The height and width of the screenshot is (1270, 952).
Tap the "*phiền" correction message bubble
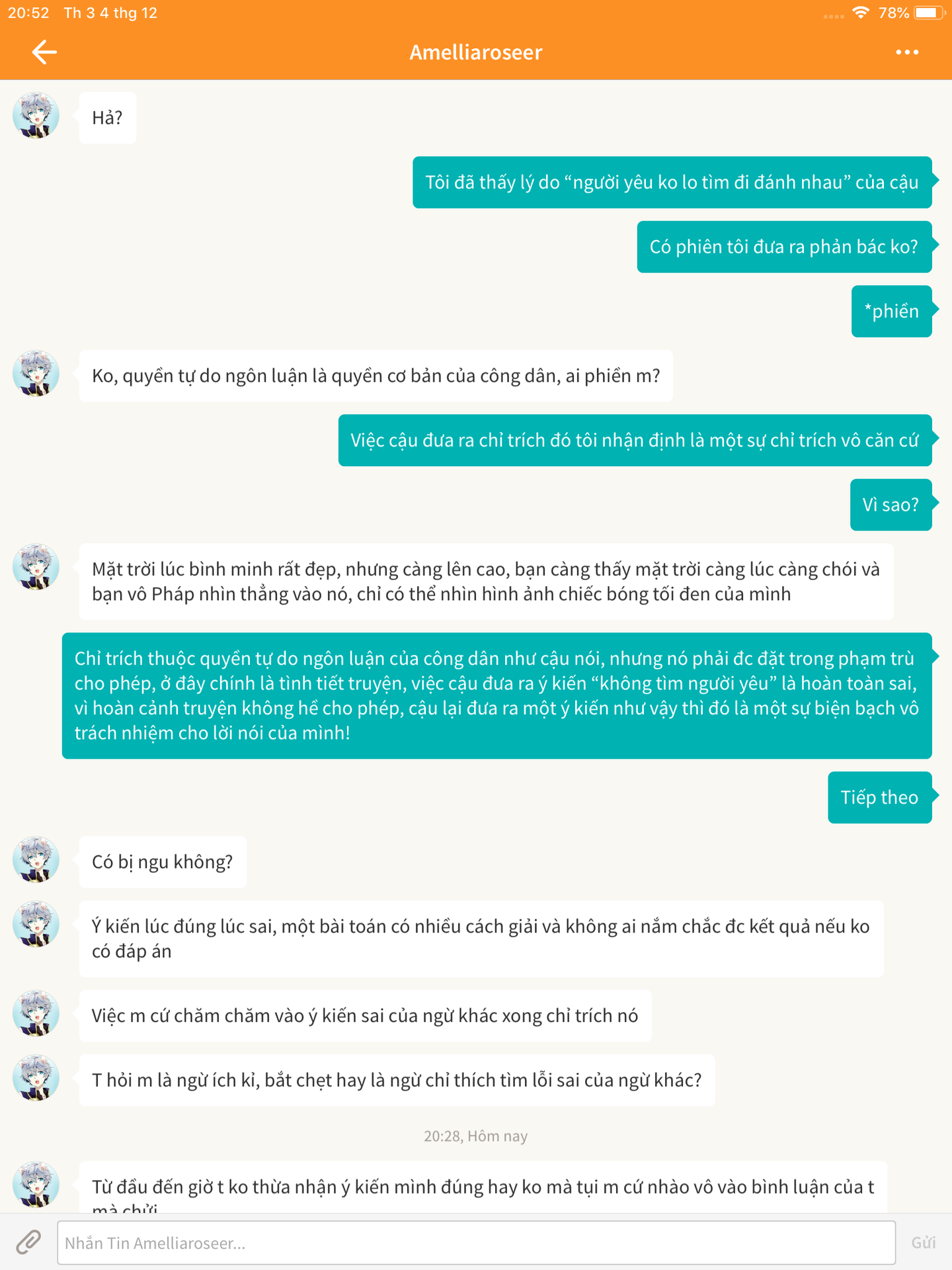click(x=891, y=312)
